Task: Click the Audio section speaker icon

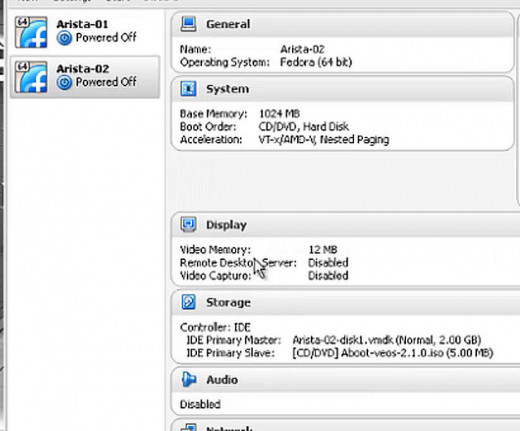Action: (x=189, y=379)
